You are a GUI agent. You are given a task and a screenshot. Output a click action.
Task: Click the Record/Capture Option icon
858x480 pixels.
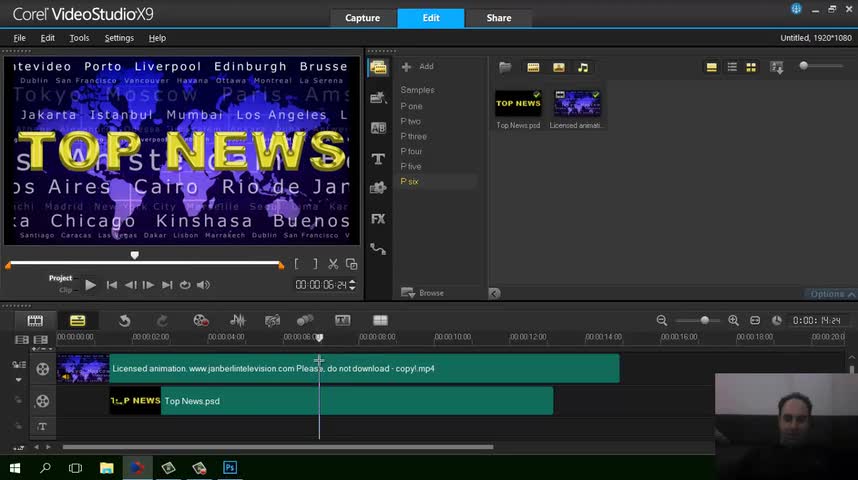(x=201, y=320)
